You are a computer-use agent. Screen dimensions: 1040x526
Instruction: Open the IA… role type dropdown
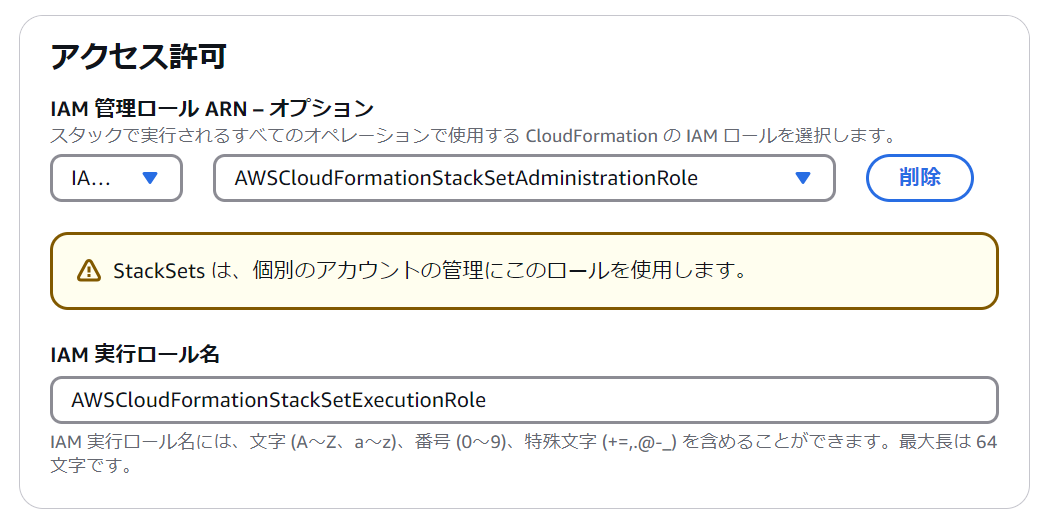point(116,178)
